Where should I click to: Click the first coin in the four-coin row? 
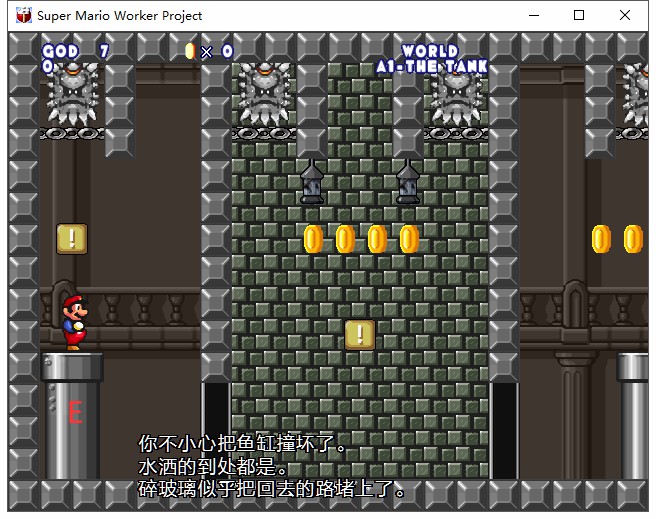point(313,239)
